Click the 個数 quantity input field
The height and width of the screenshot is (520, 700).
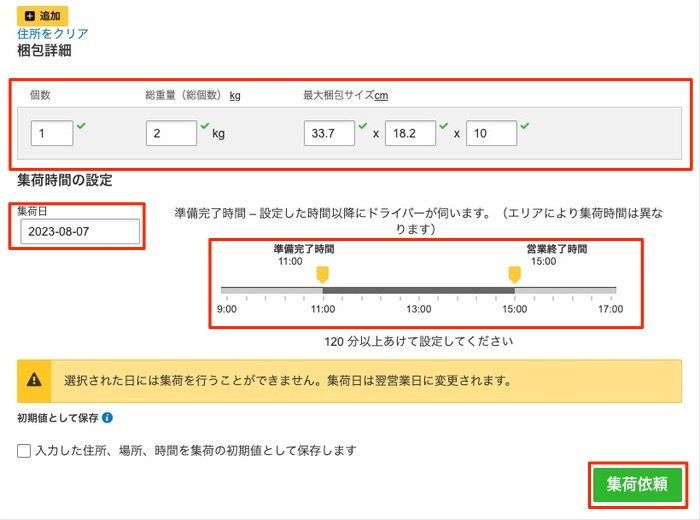[51, 133]
